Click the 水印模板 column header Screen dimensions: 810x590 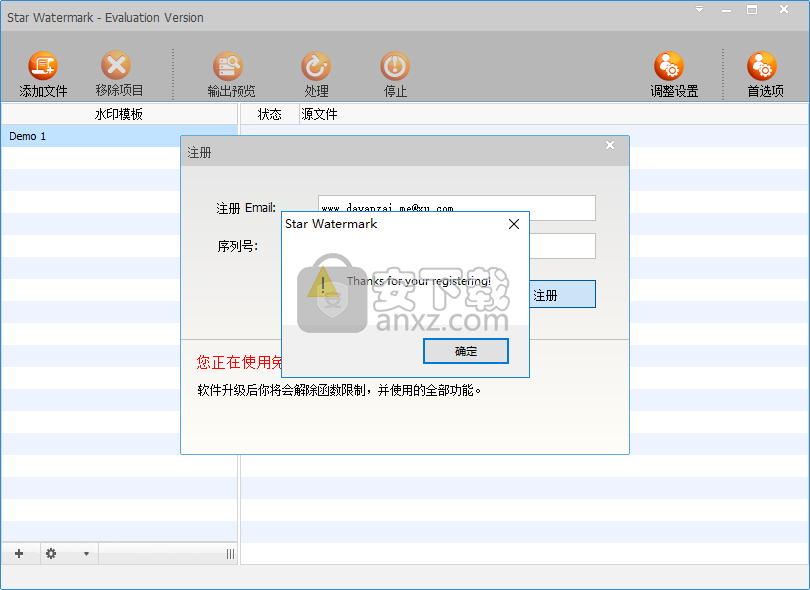click(x=119, y=114)
